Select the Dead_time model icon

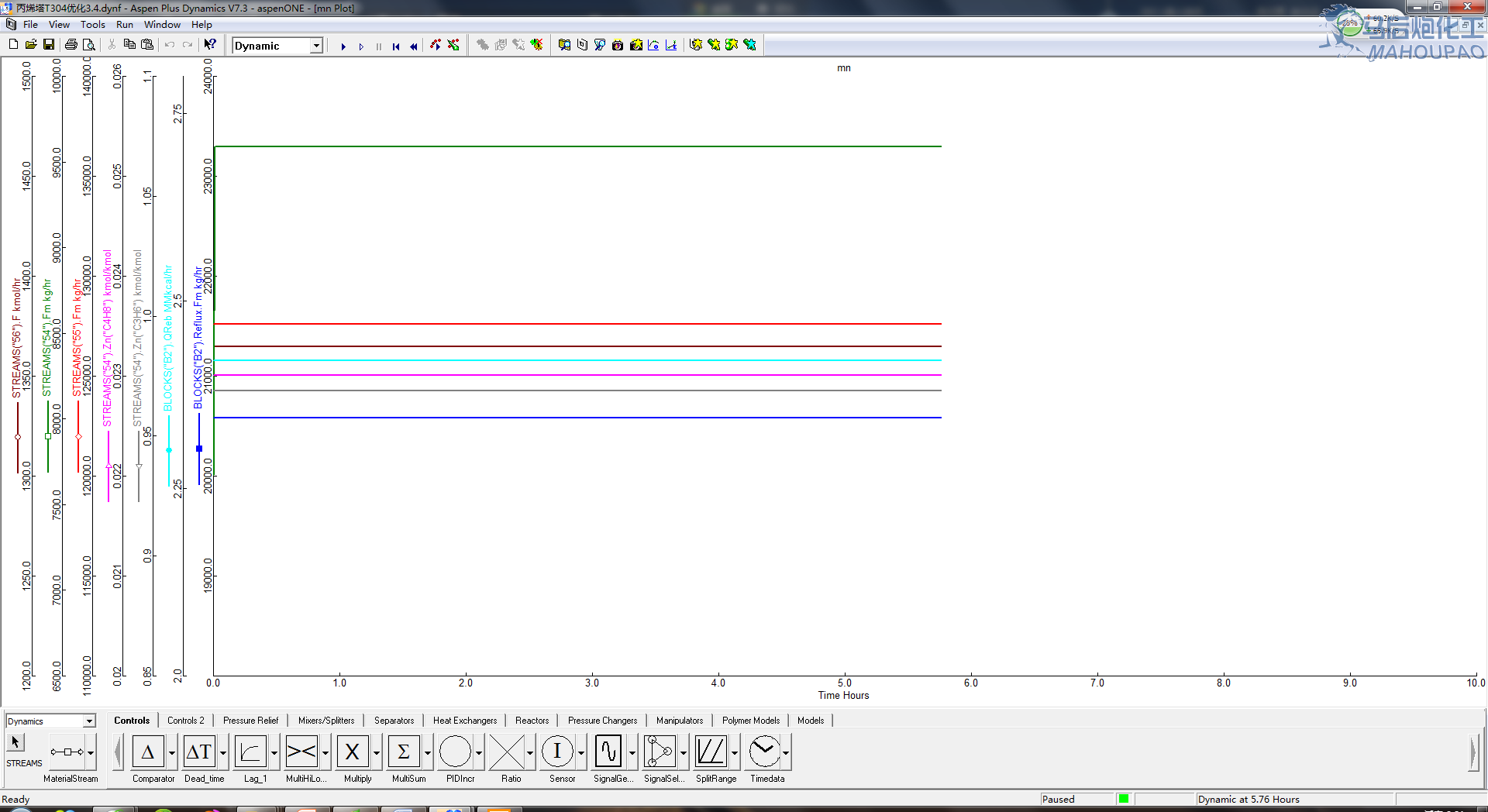click(x=199, y=752)
